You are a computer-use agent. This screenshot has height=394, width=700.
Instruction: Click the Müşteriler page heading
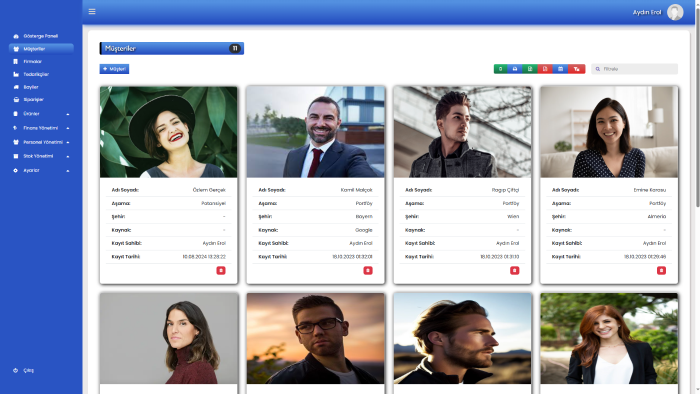(x=120, y=48)
